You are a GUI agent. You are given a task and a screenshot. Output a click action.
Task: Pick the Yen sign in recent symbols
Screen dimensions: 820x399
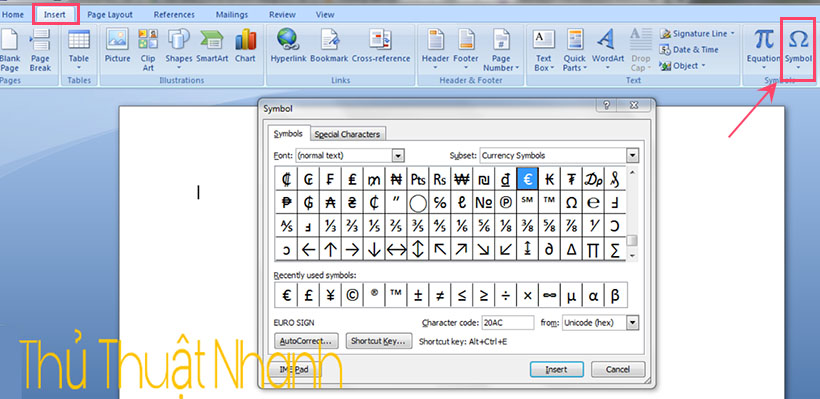click(x=330, y=295)
